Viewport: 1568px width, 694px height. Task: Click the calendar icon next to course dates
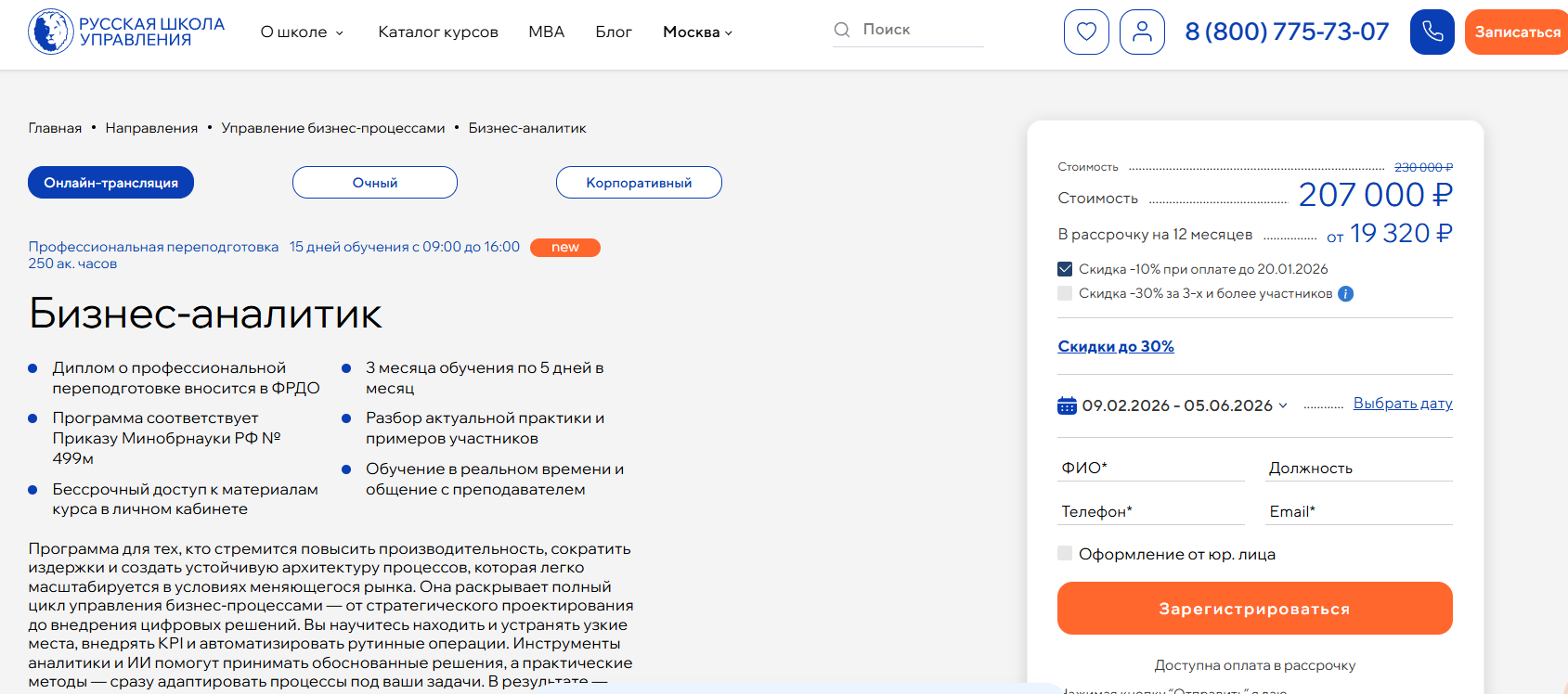[1067, 405]
